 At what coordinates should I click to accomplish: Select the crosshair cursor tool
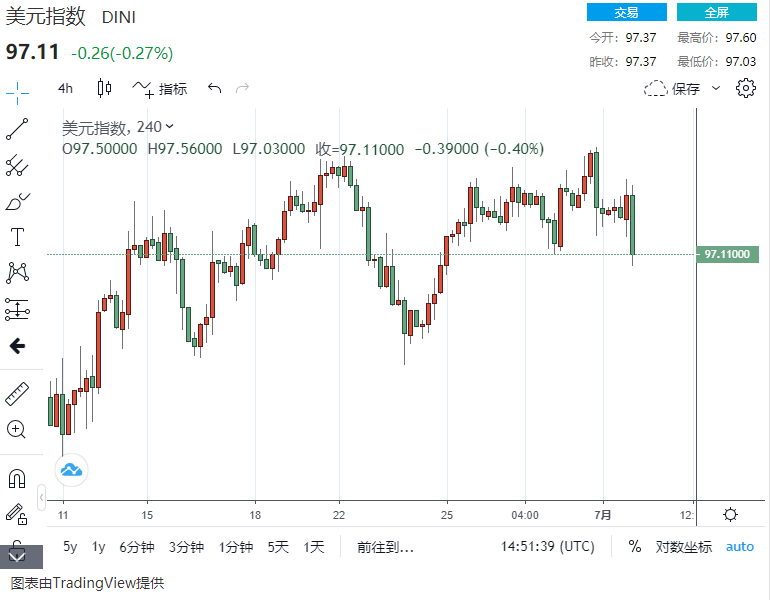click(17, 93)
